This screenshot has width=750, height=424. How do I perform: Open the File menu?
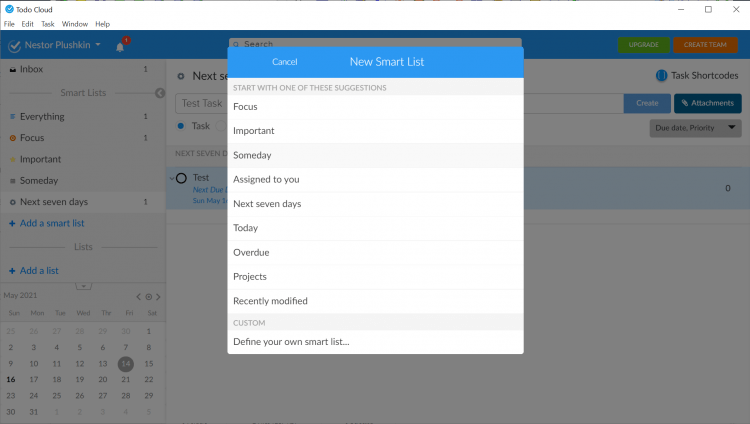9,24
